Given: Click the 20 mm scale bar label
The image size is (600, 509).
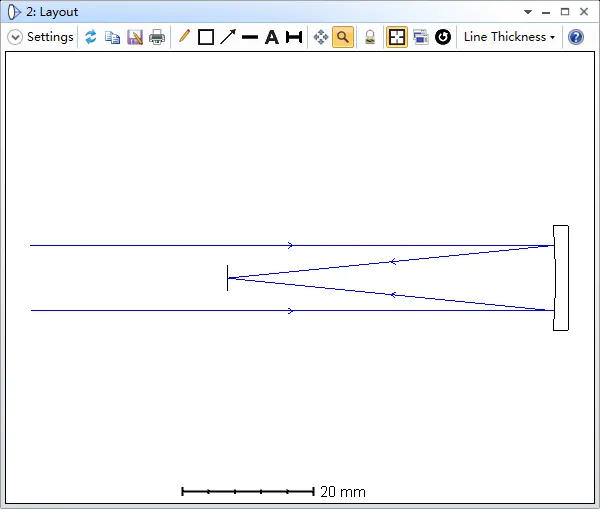Looking at the screenshot, I should click(343, 492).
